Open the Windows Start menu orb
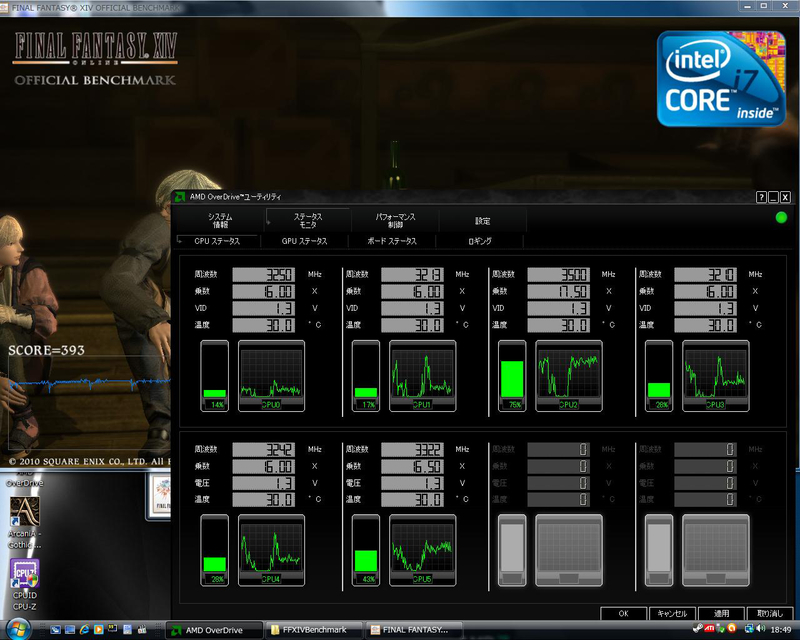 tap(18, 629)
